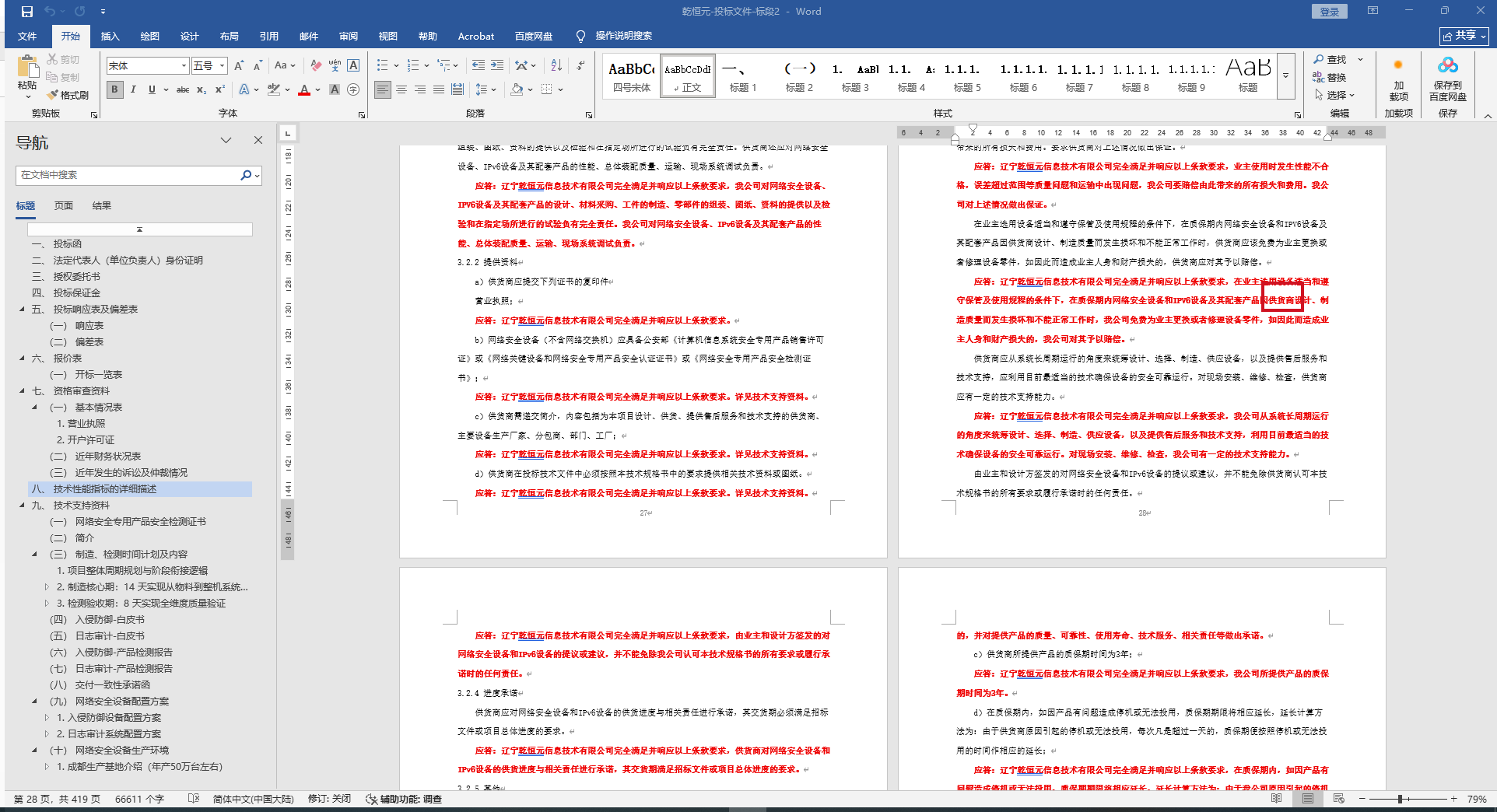Toggle underline formatting
This screenshot has width=1497, height=812.
click(x=152, y=89)
